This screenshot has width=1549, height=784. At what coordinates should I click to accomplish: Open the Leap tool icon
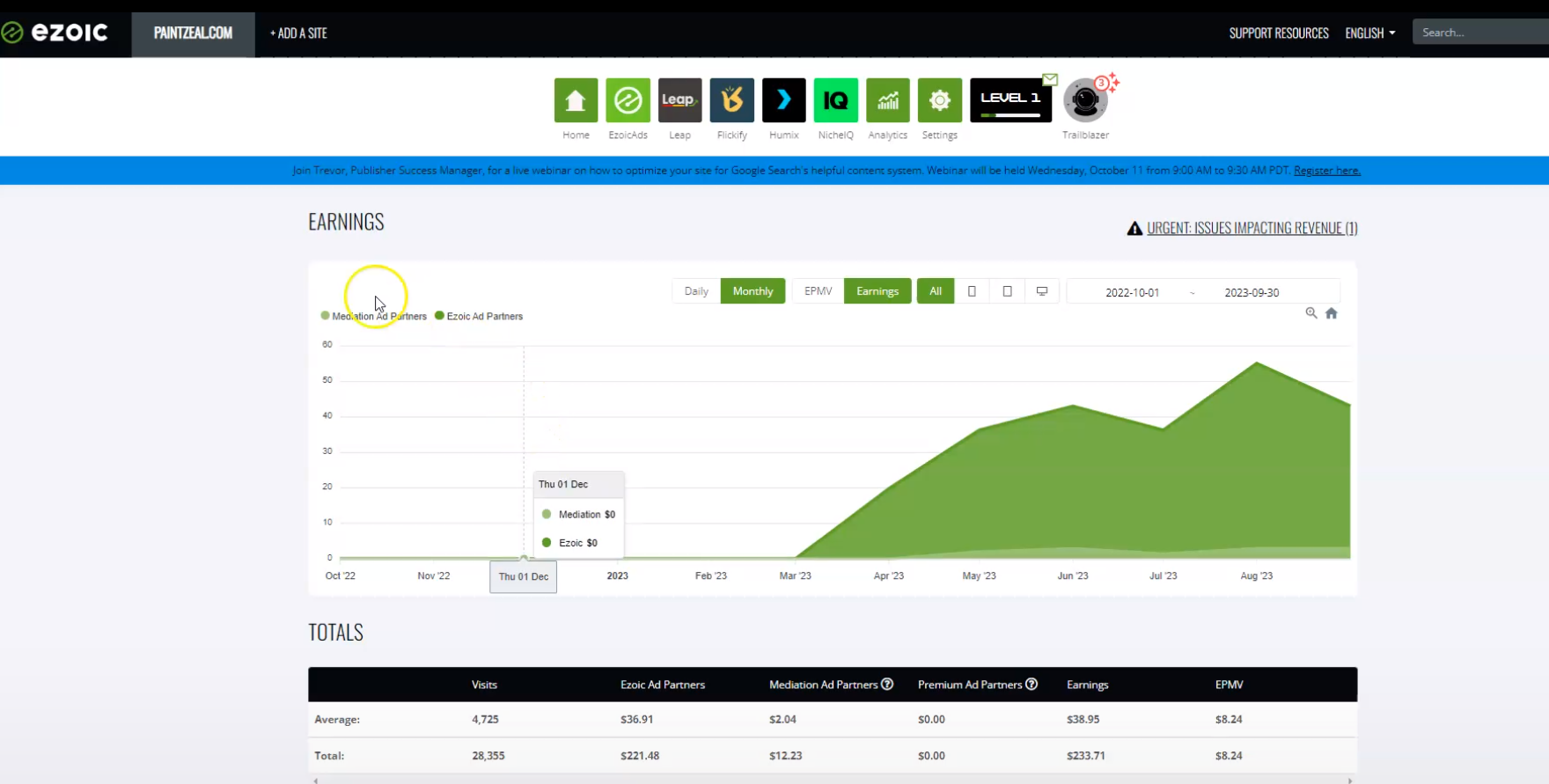click(x=679, y=100)
